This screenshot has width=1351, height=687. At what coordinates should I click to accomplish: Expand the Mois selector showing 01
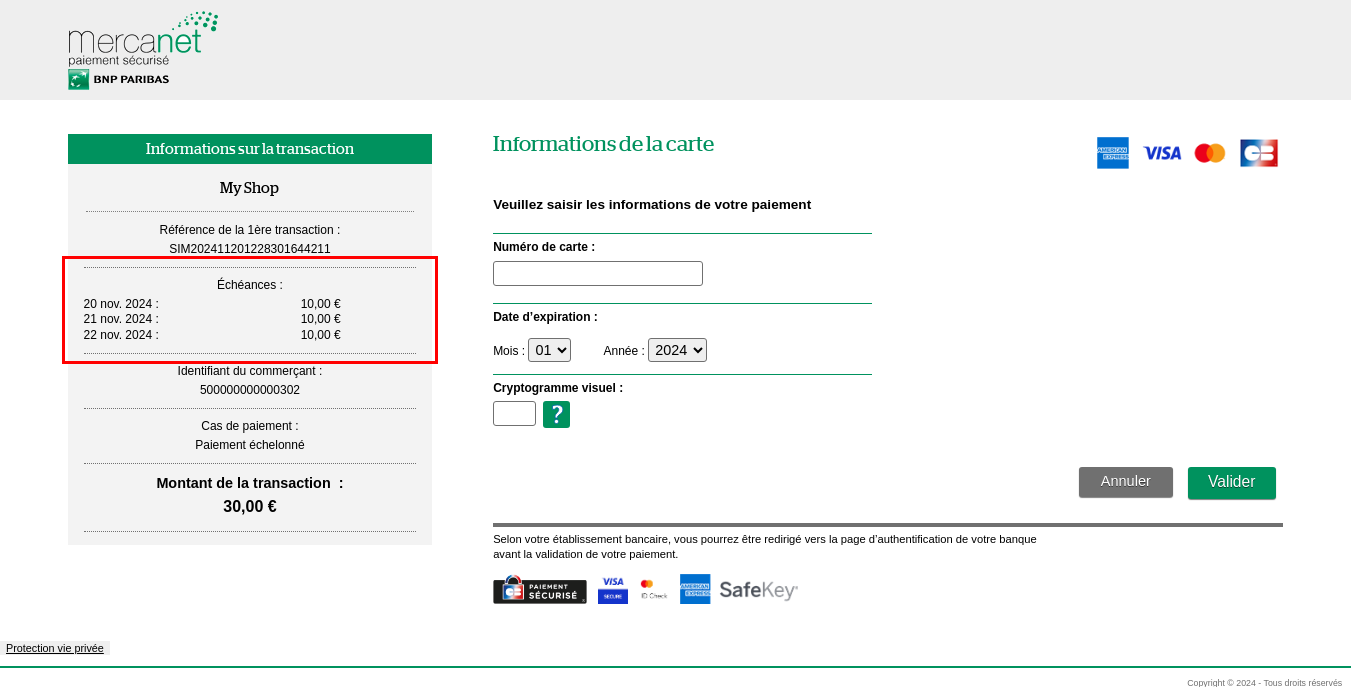pyautogui.click(x=549, y=349)
